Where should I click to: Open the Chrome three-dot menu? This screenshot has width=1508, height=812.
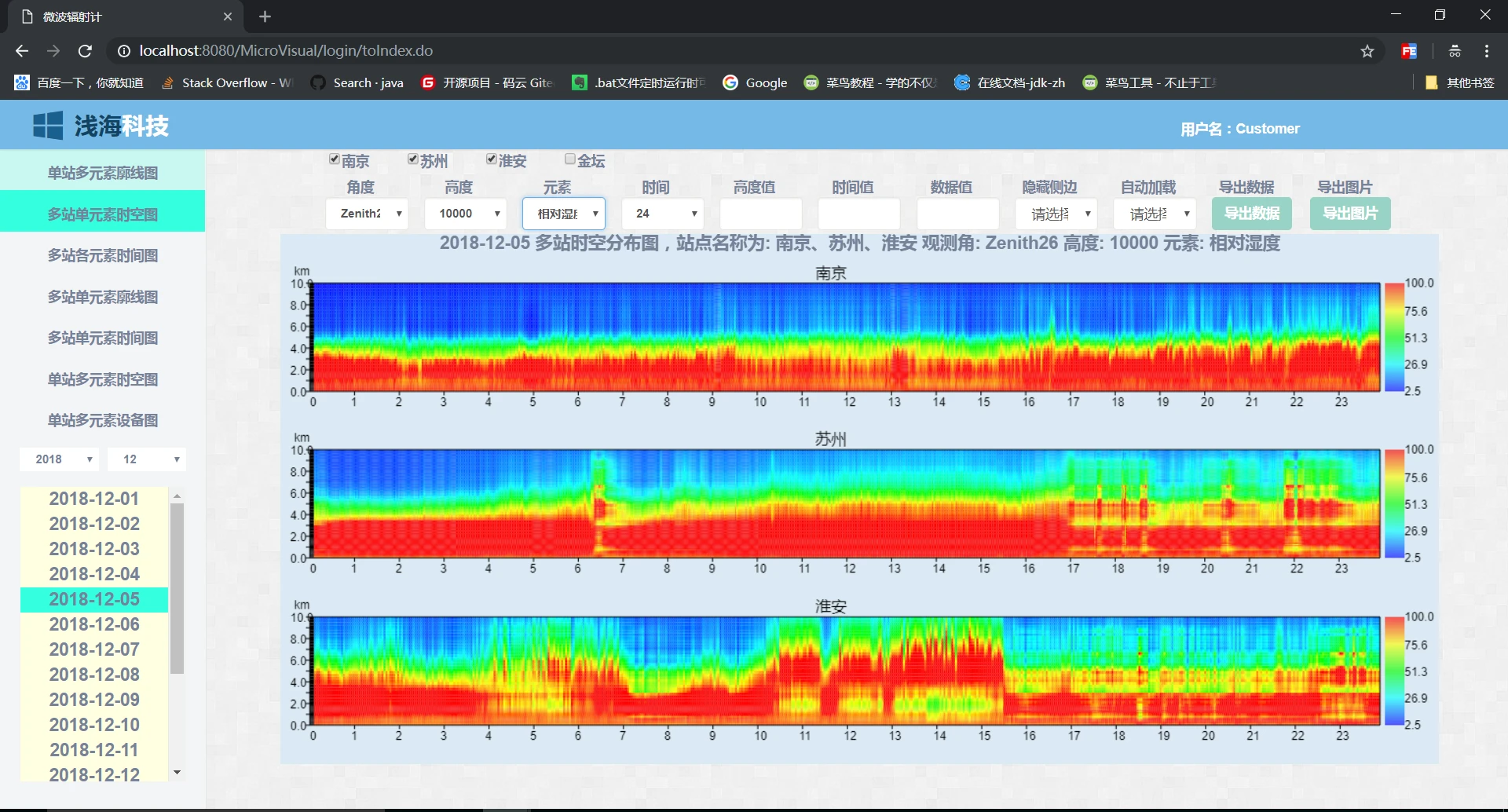1487,51
